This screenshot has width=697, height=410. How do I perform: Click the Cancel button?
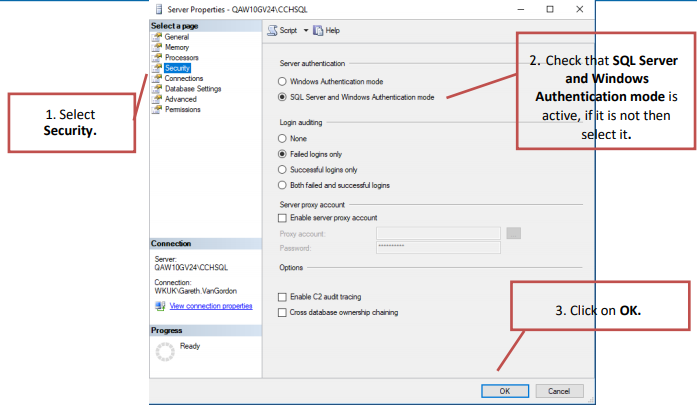click(x=559, y=391)
